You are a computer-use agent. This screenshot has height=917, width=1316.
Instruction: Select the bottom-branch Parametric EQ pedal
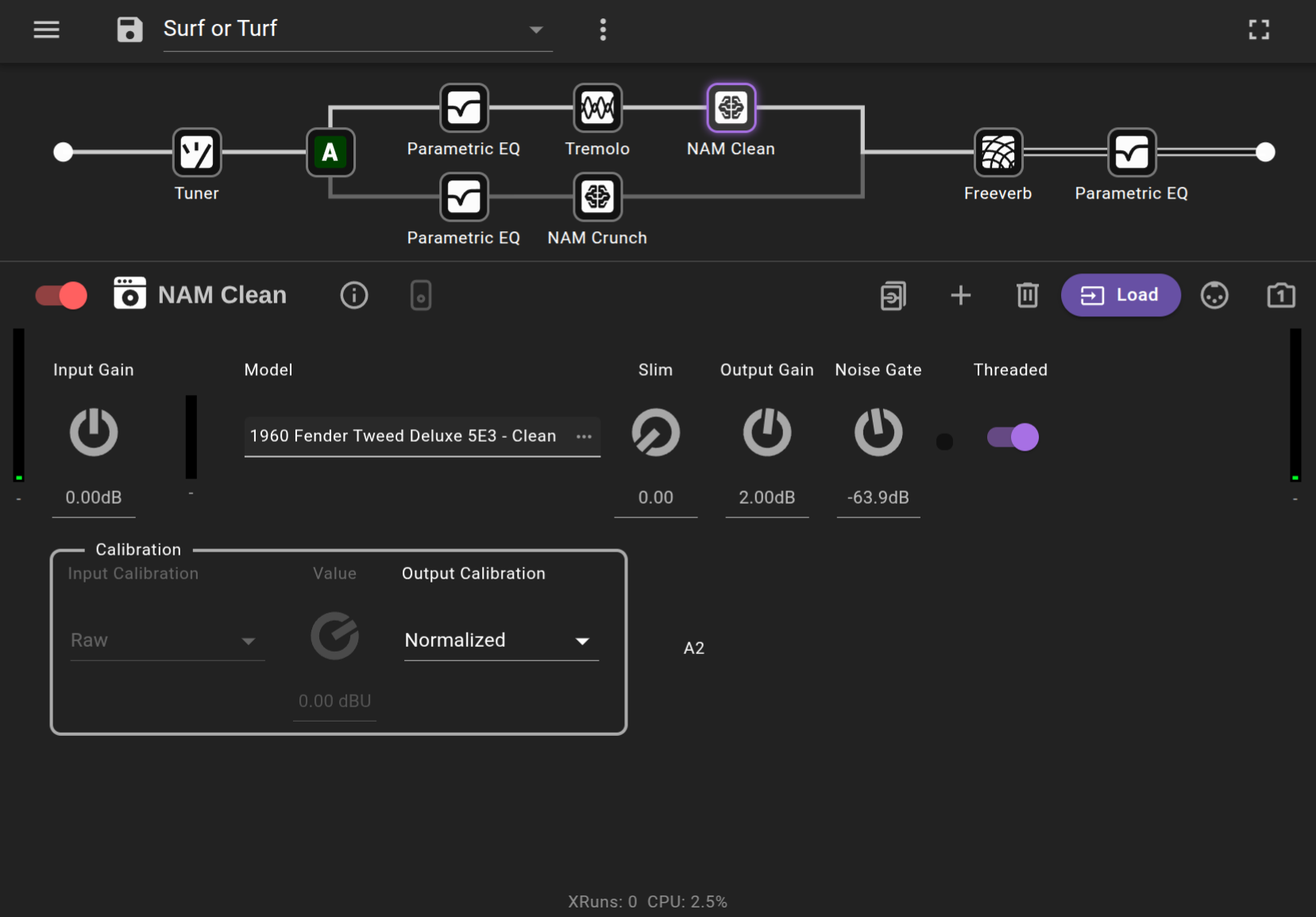(464, 196)
